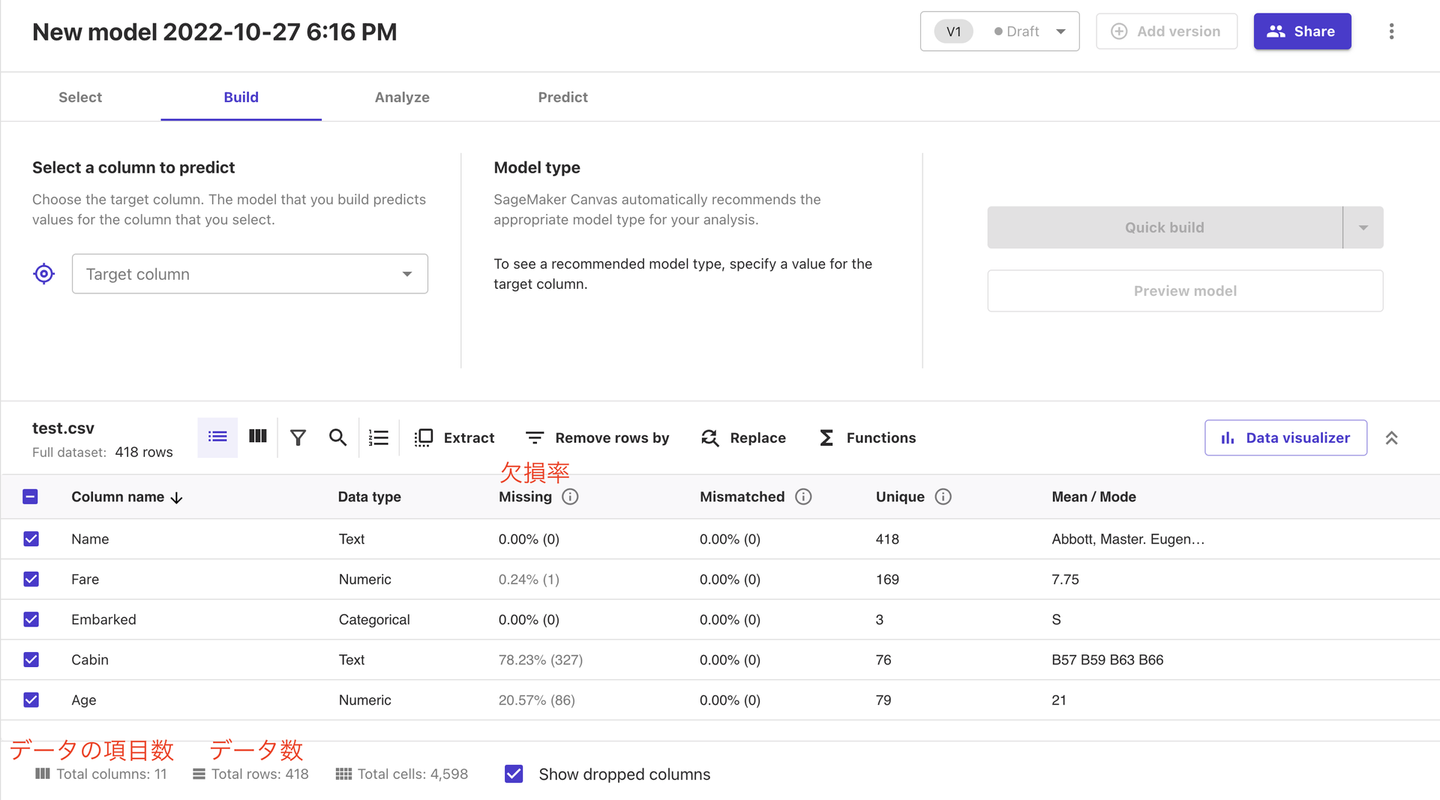The width and height of the screenshot is (1440, 800).
Task: Open the model recipe list icon
Action: (x=379, y=438)
